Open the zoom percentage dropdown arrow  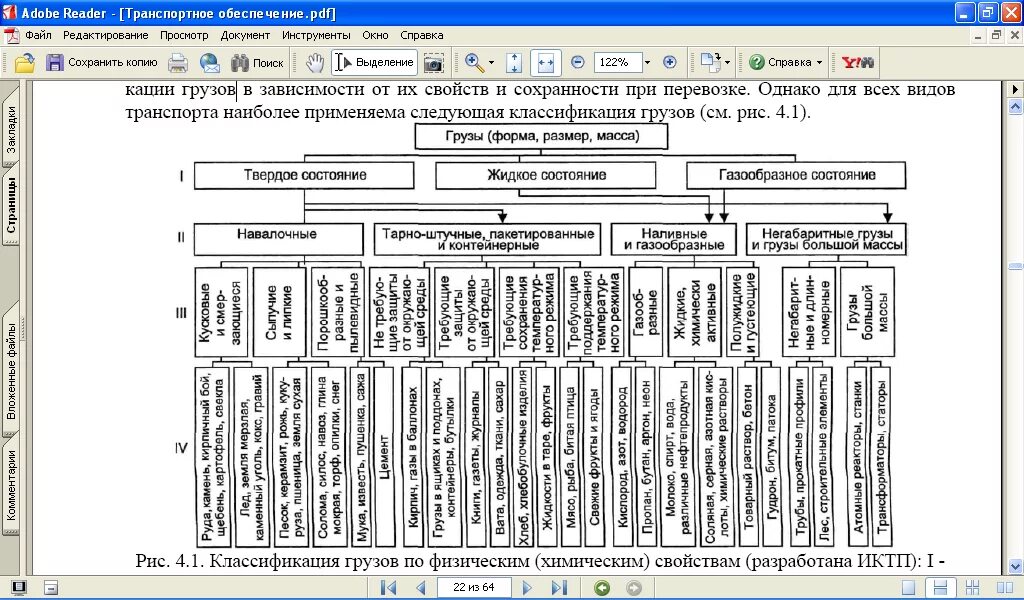click(647, 63)
